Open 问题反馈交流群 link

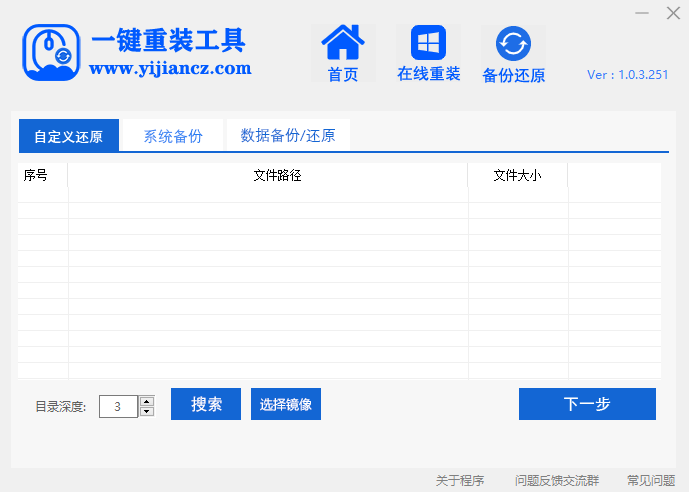(557, 481)
